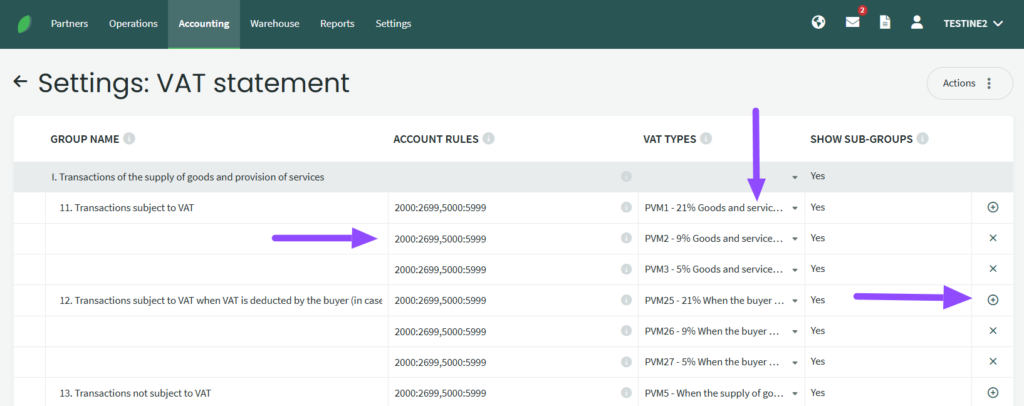Click the 'Settings: VAT statement' page title
The image size is (1024, 406).
(194, 83)
